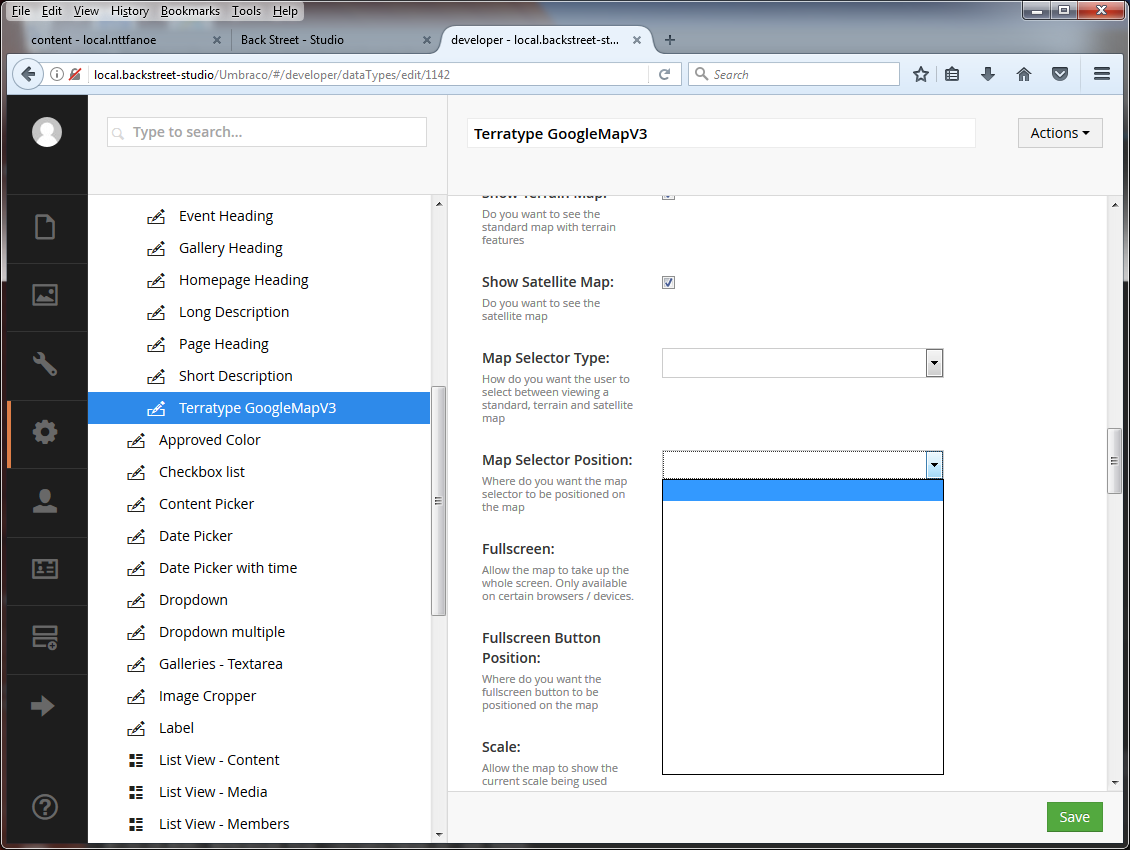
Task: Open the Content Picker data type
Action: pyautogui.click(x=206, y=504)
